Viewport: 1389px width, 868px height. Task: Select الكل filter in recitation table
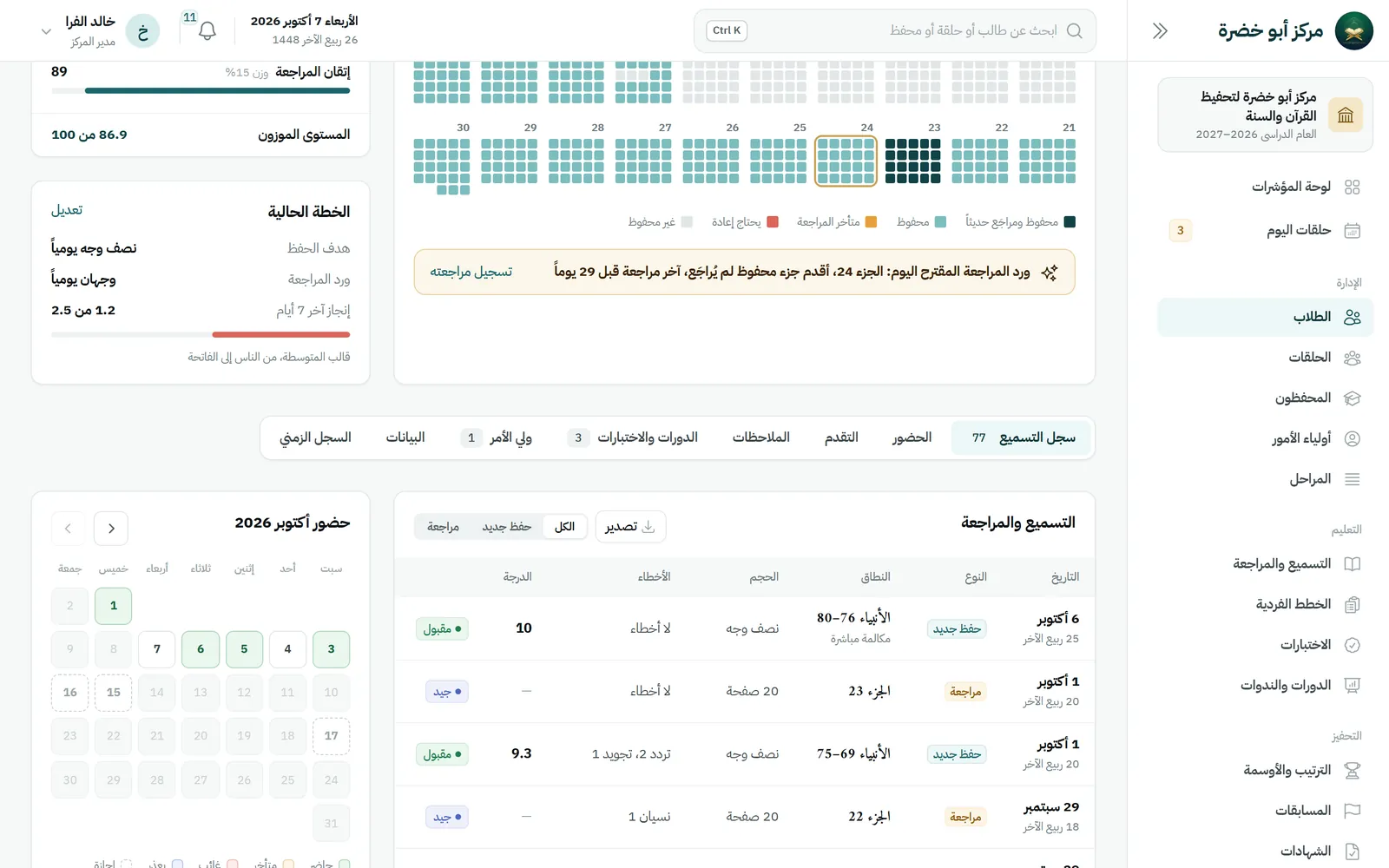click(564, 527)
